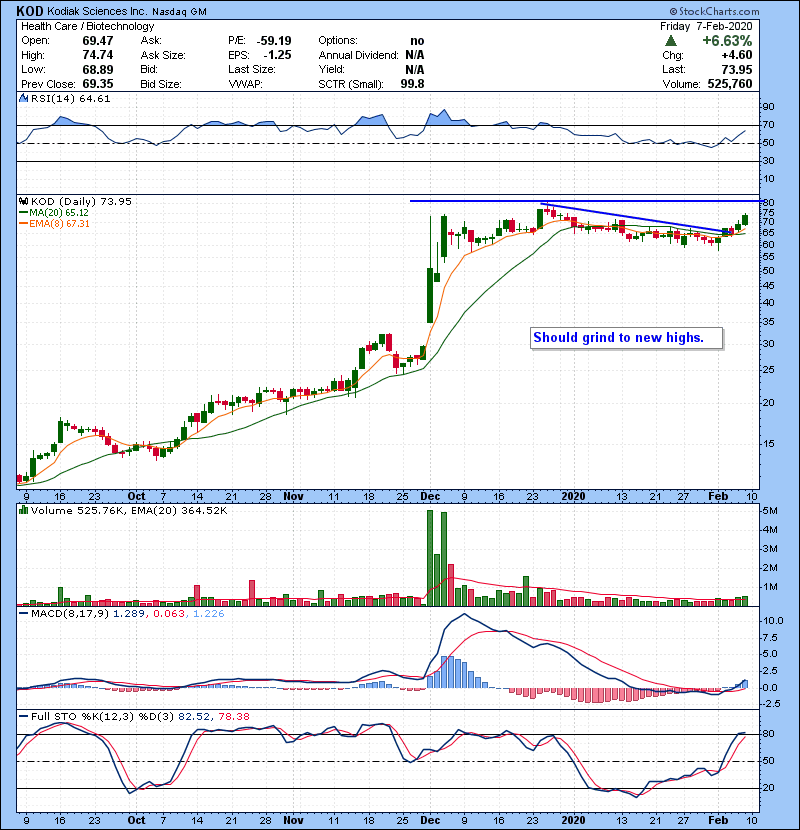Click the tallest early-December volume bar
Screen dimensions: 800x830
[430, 558]
